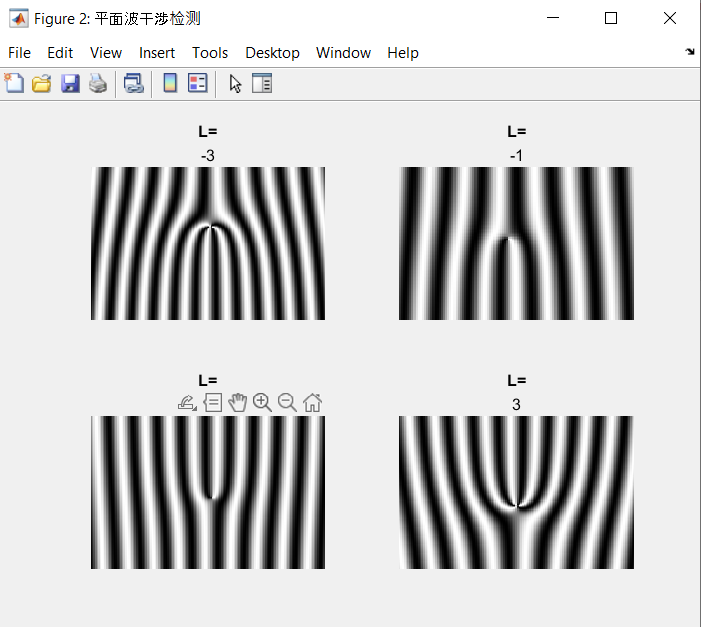Click the Open File folder icon

(42, 84)
